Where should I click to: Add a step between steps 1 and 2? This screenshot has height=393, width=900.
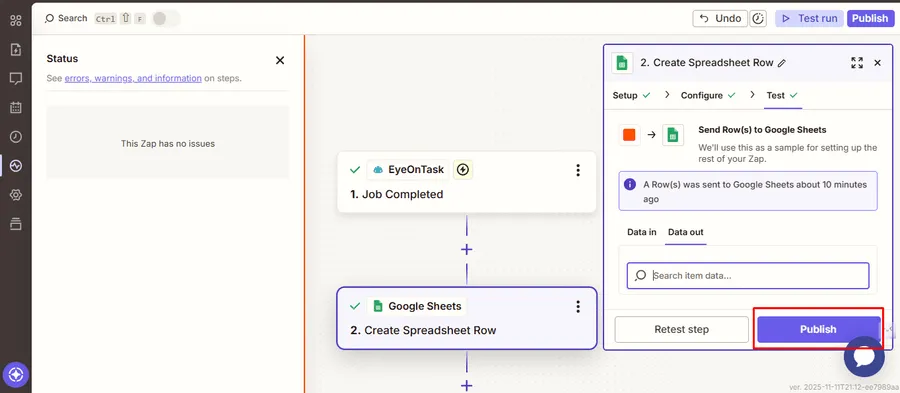467,250
